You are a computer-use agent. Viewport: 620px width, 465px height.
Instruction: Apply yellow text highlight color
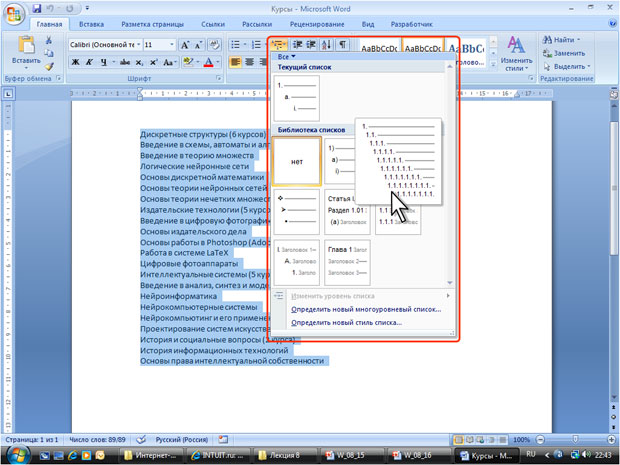point(187,62)
